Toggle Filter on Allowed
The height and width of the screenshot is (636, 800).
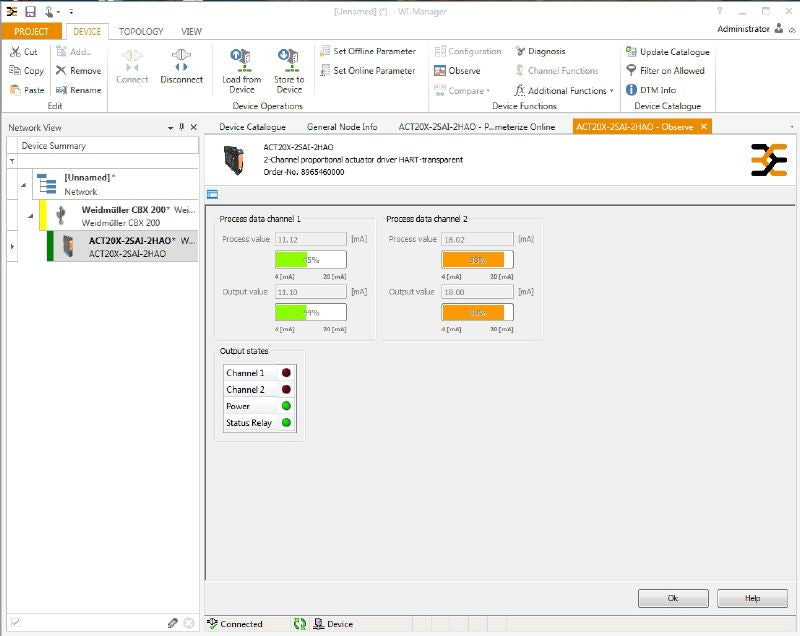coord(632,71)
